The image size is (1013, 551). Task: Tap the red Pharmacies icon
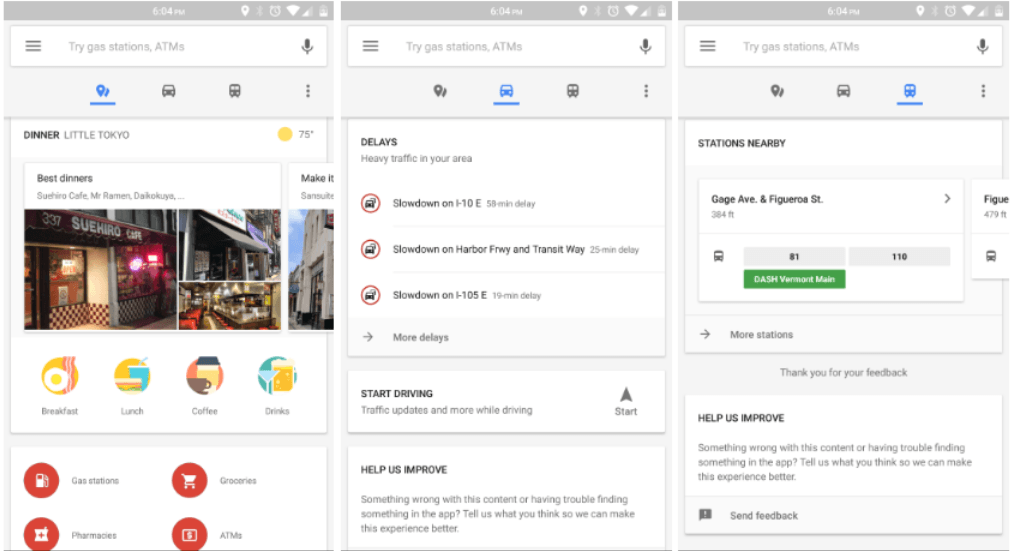[x=42, y=535]
